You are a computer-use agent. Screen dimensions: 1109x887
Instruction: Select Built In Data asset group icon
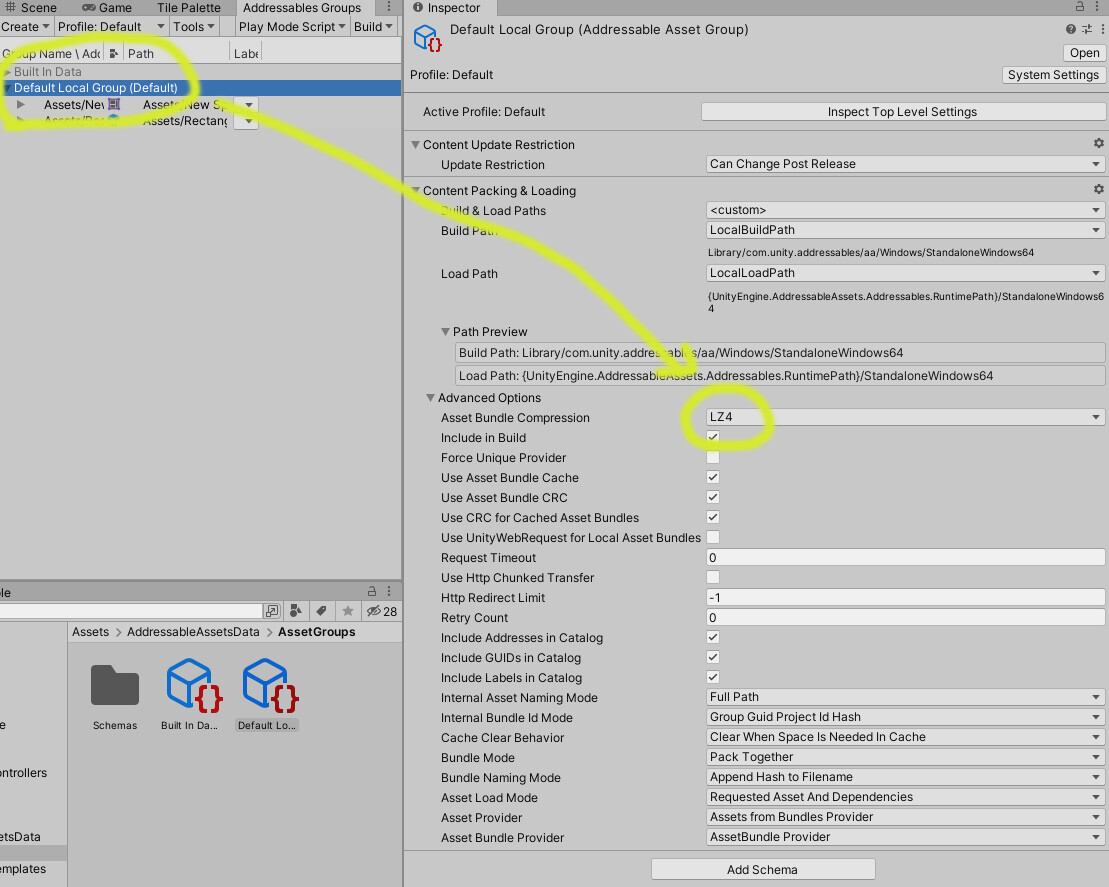click(x=193, y=685)
